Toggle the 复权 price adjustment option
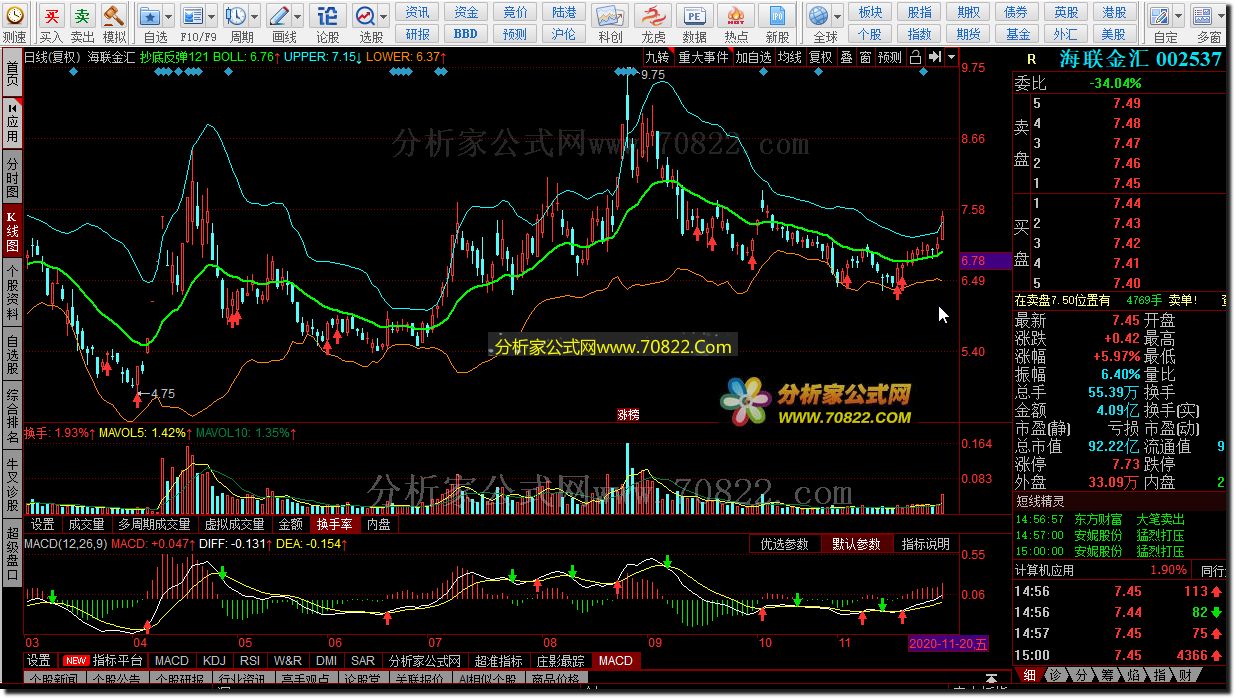The image size is (1236, 698). (821, 58)
